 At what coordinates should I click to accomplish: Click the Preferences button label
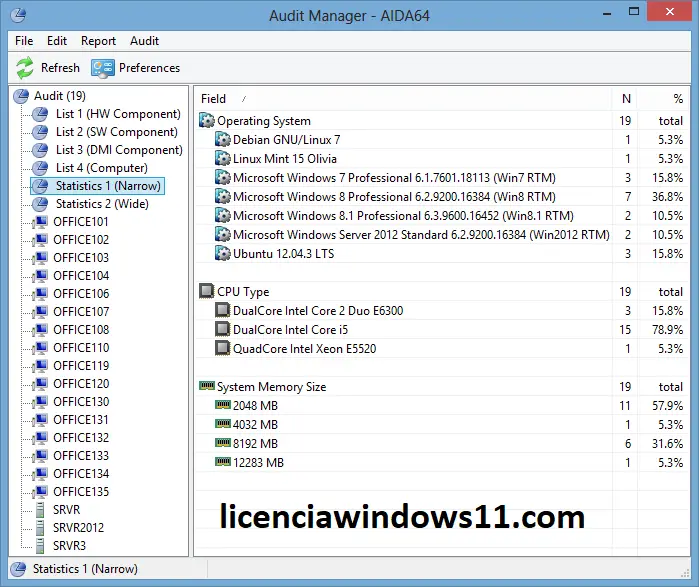pyautogui.click(x=149, y=68)
